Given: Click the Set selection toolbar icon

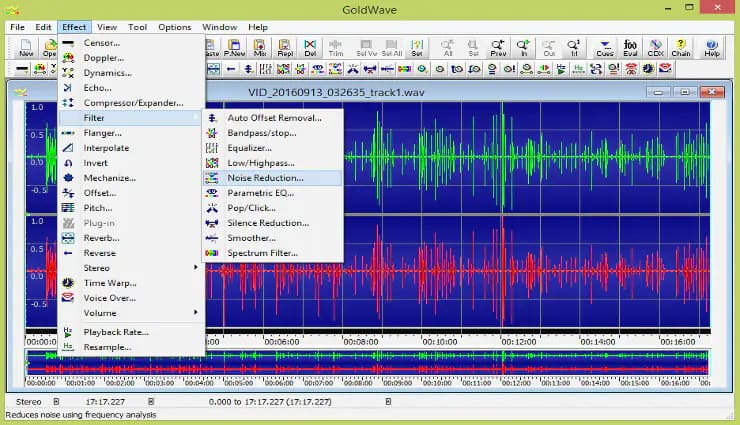Looking at the screenshot, I should coord(417,48).
